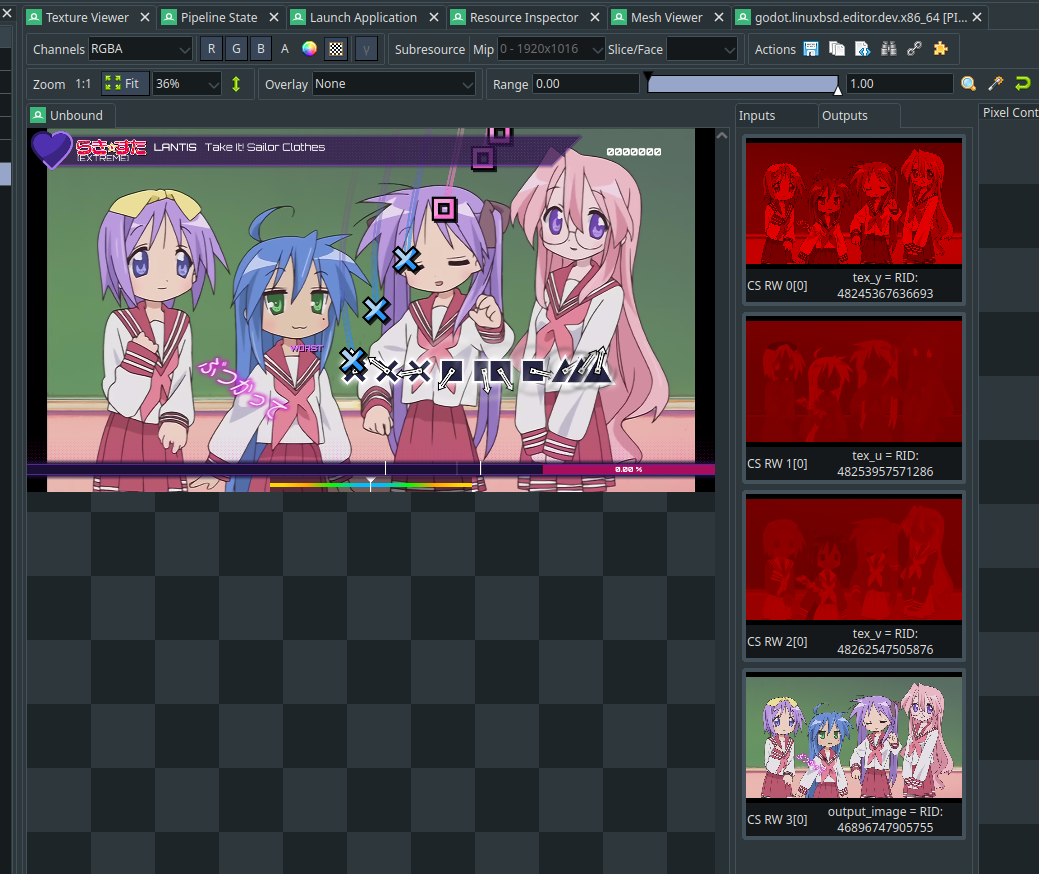Close the Texture Viewer tab
The height and width of the screenshot is (874, 1039).
pyautogui.click(x=145, y=17)
